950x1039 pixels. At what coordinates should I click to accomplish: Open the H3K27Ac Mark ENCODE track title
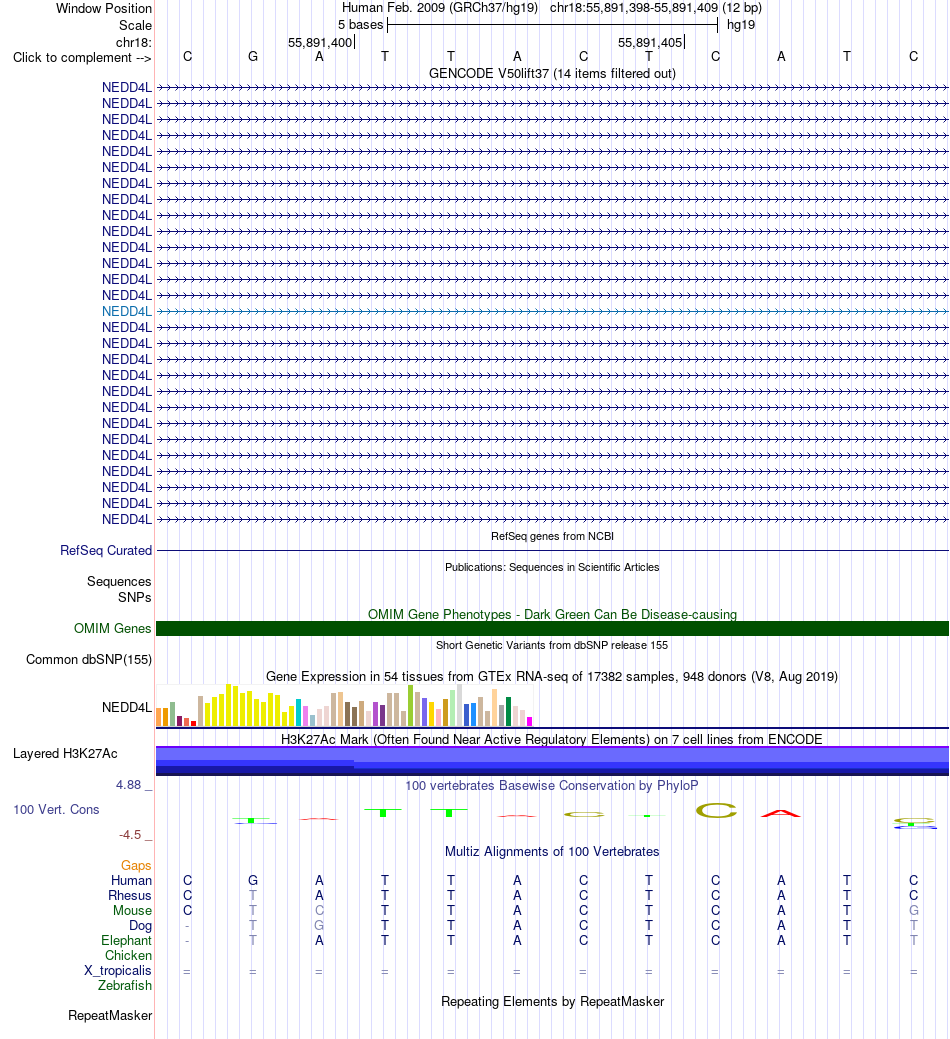[x=551, y=739]
